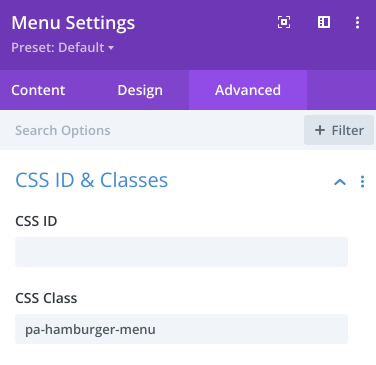The height and width of the screenshot is (365, 376).
Task: Open CSS ID & Classes section options dots
Action: coord(362,182)
